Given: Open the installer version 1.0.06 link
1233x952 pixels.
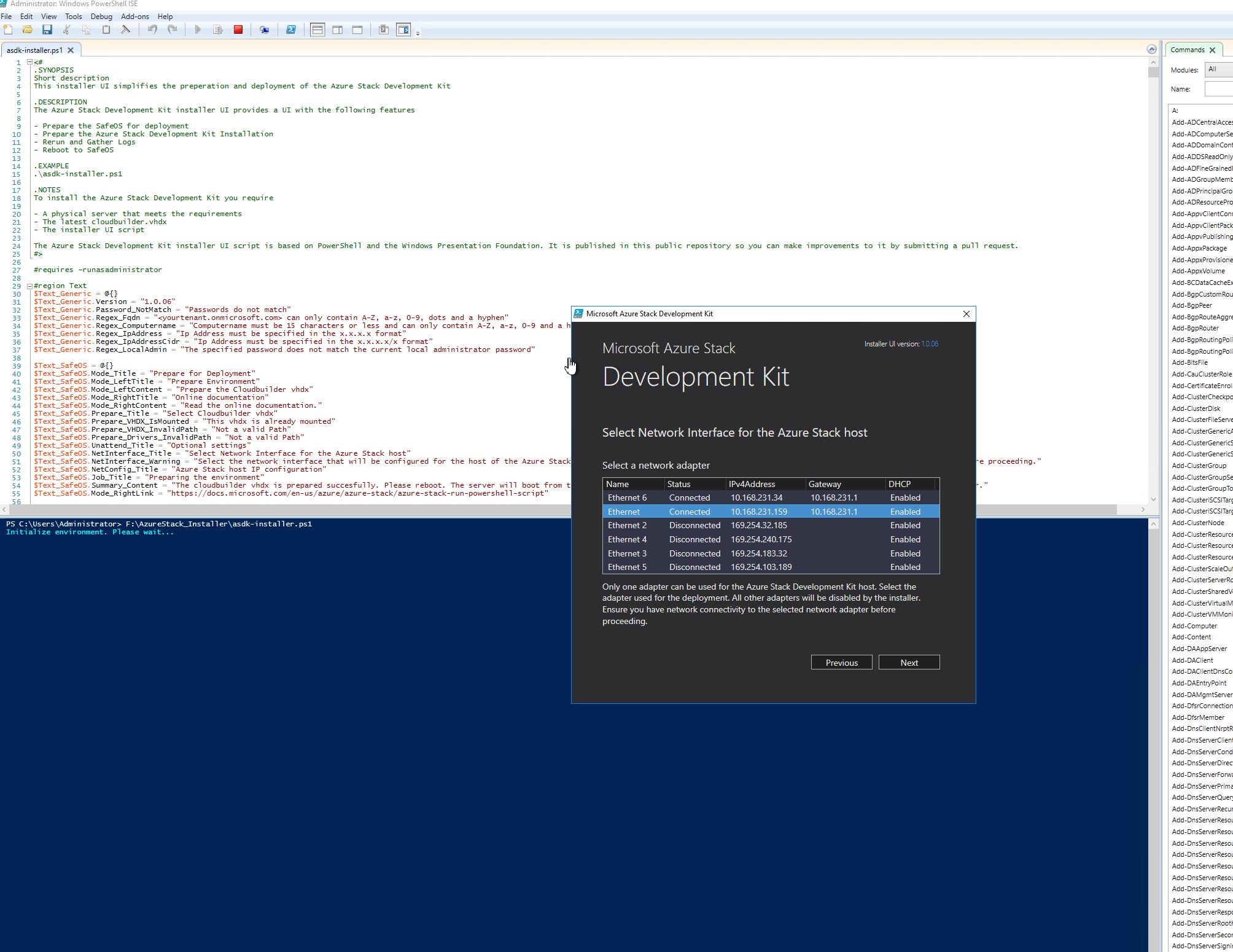Looking at the screenshot, I should 930,344.
